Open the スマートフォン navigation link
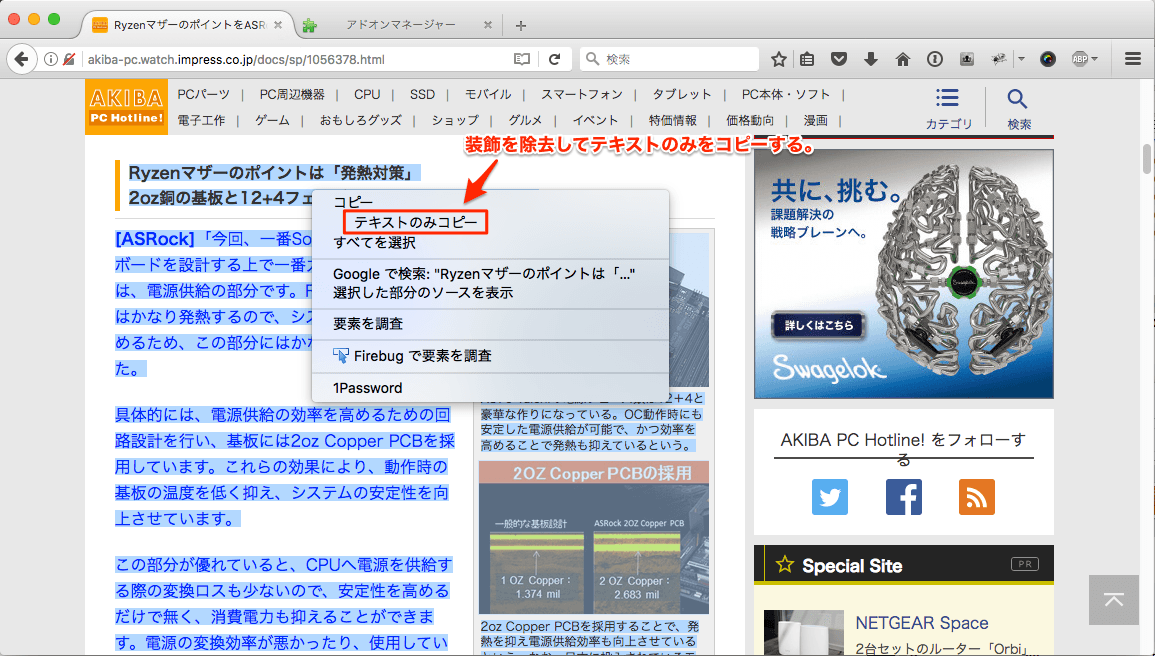The height and width of the screenshot is (656, 1155). pyautogui.click(x=582, y=94)
